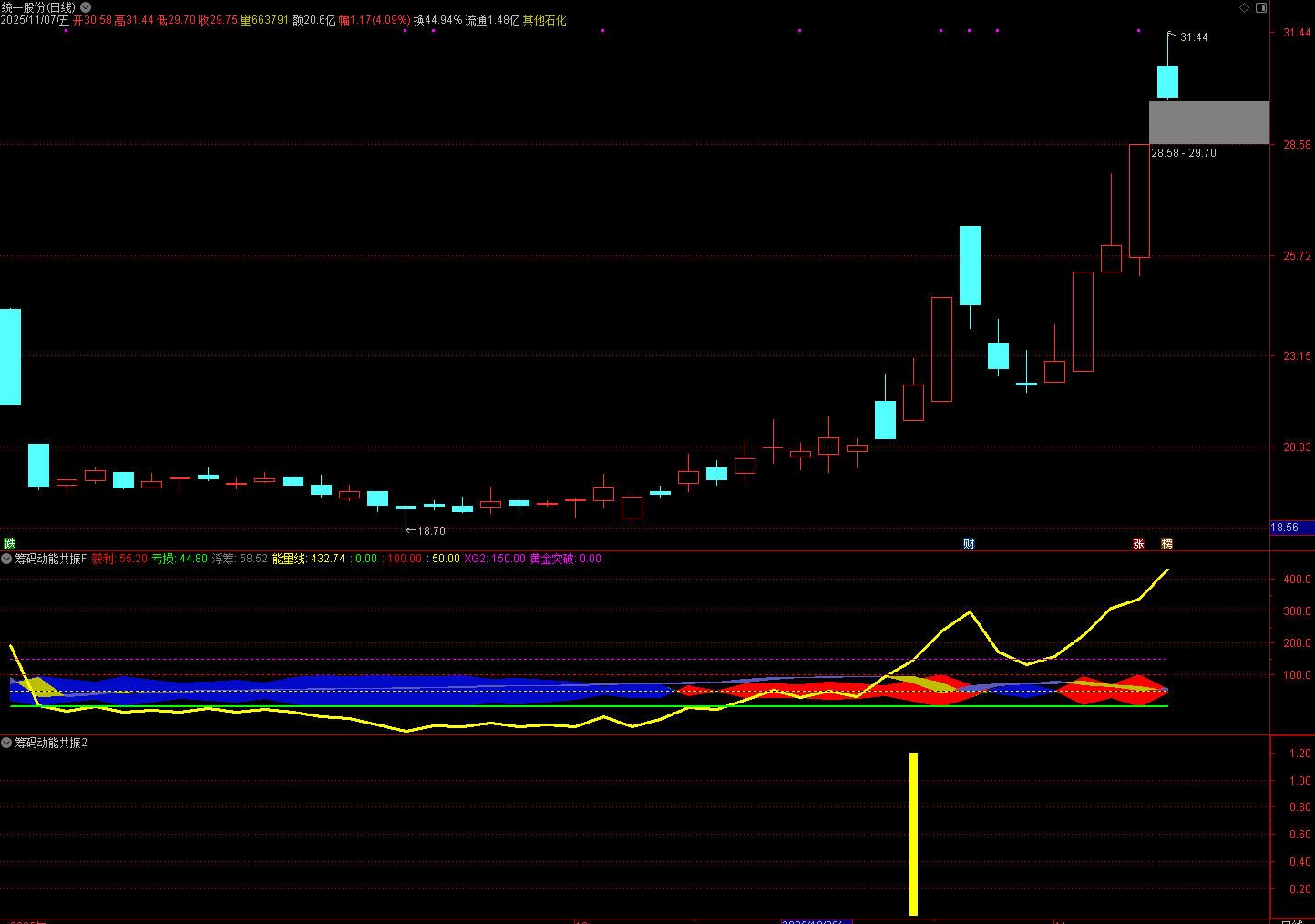The image size is (1315, 924).
Task: Click the 筹码动能共振2 indicator name
Action: (51, 743)
